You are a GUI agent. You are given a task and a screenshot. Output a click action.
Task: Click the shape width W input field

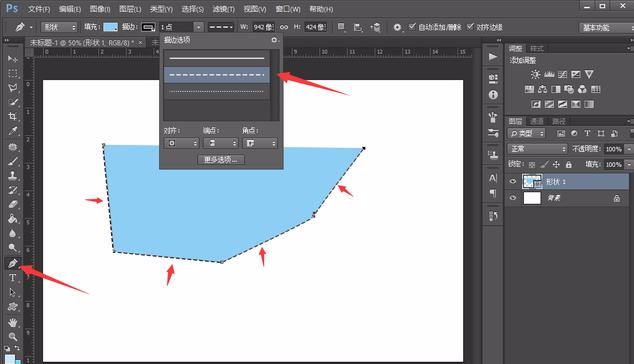click(263, 27)
